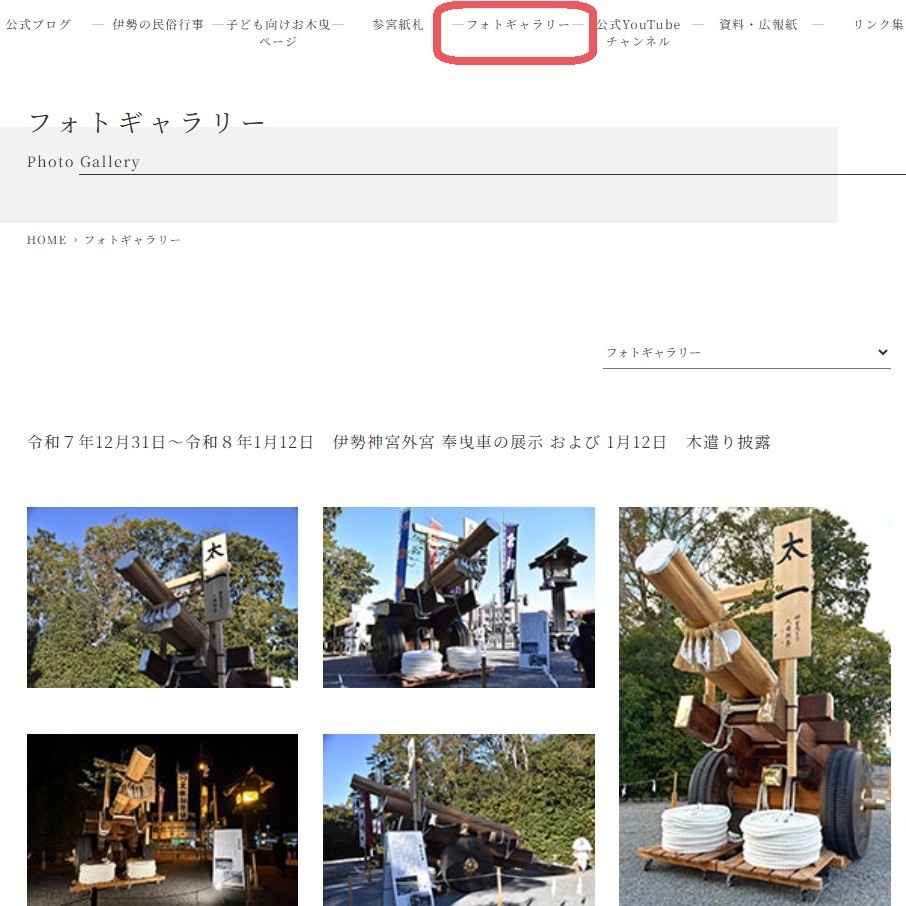Screen dimensions: 906x906
Task: Collapse the gallery filter select box
Action: [x=745, y=352]
